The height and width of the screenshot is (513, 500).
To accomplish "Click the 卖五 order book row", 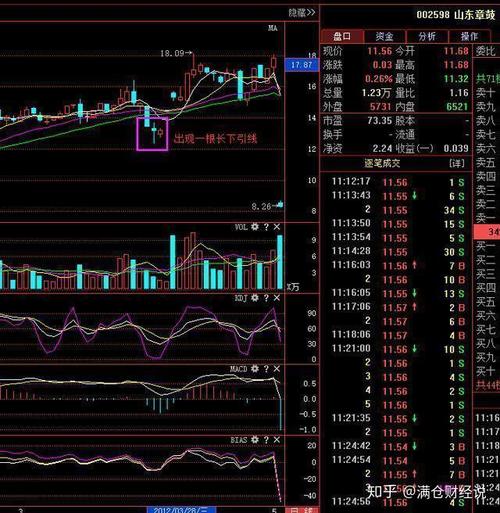I will [x=487, y=162].
